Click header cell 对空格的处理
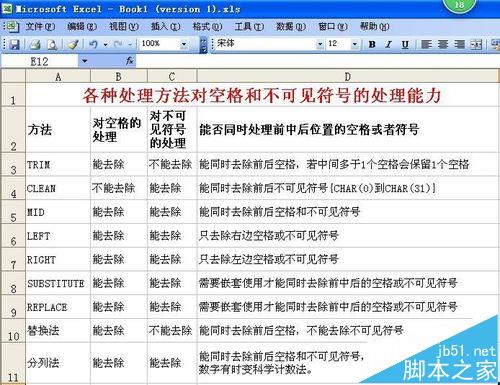The width and height of the screenshot is (500, 385). [119, 130]
